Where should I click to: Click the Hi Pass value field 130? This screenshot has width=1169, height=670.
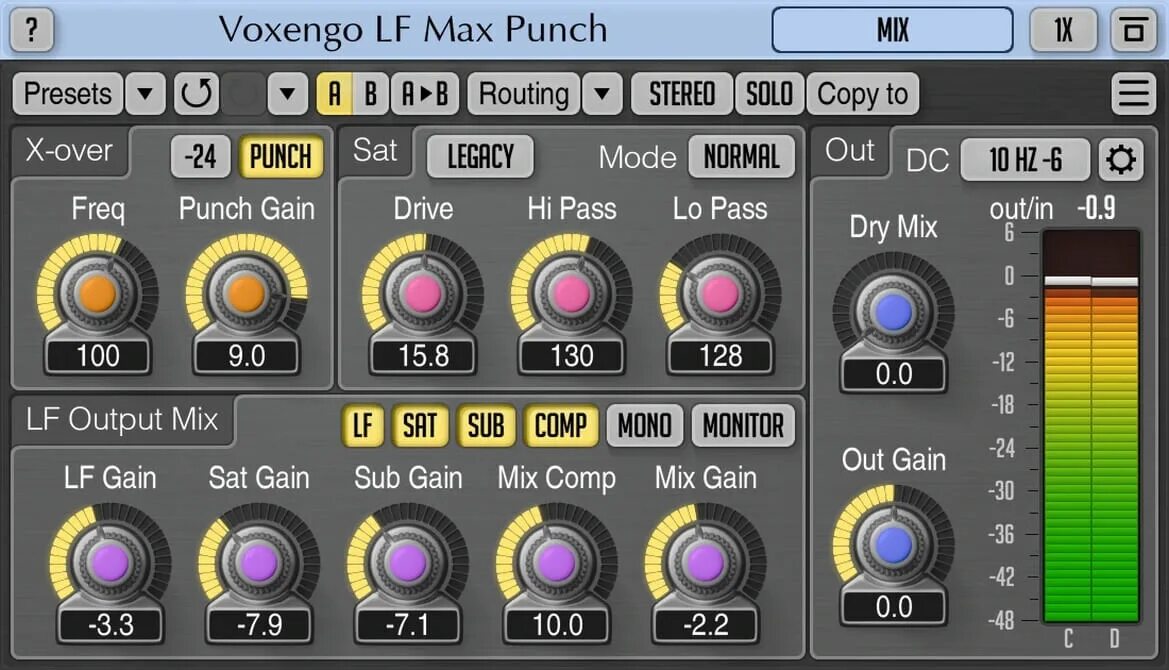(x=572, y=356)
